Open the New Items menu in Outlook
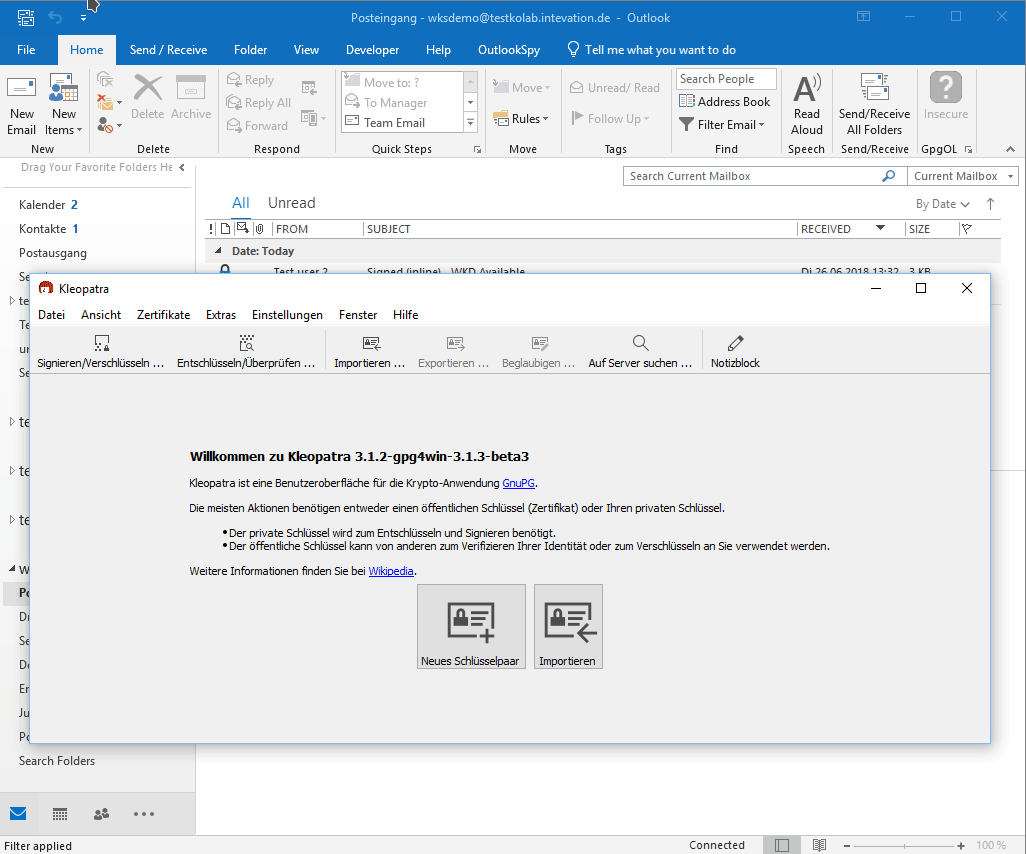 (x=63, y=105)
